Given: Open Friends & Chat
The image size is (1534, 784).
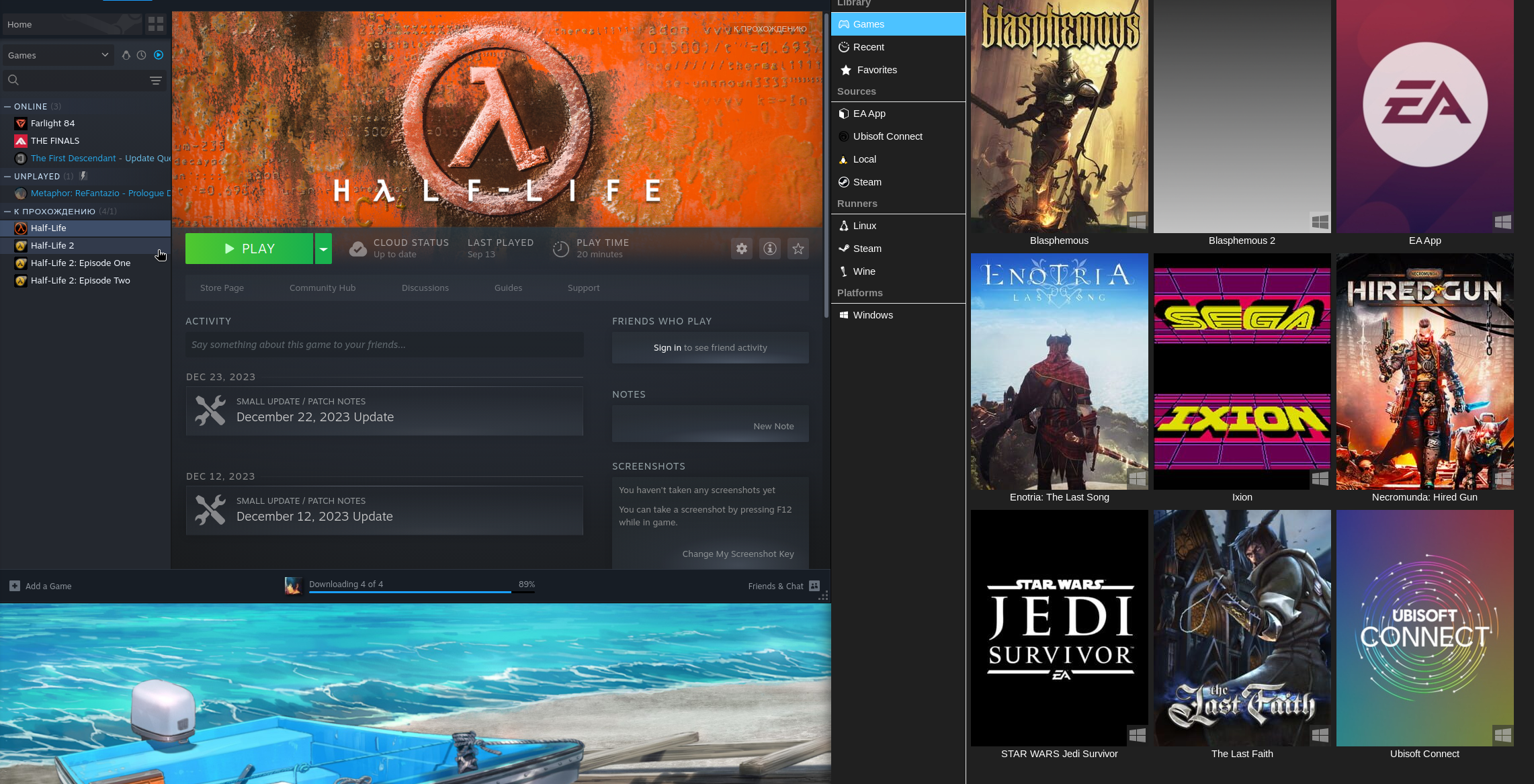Looking at the screenshot, I should (x=783, y=586).
